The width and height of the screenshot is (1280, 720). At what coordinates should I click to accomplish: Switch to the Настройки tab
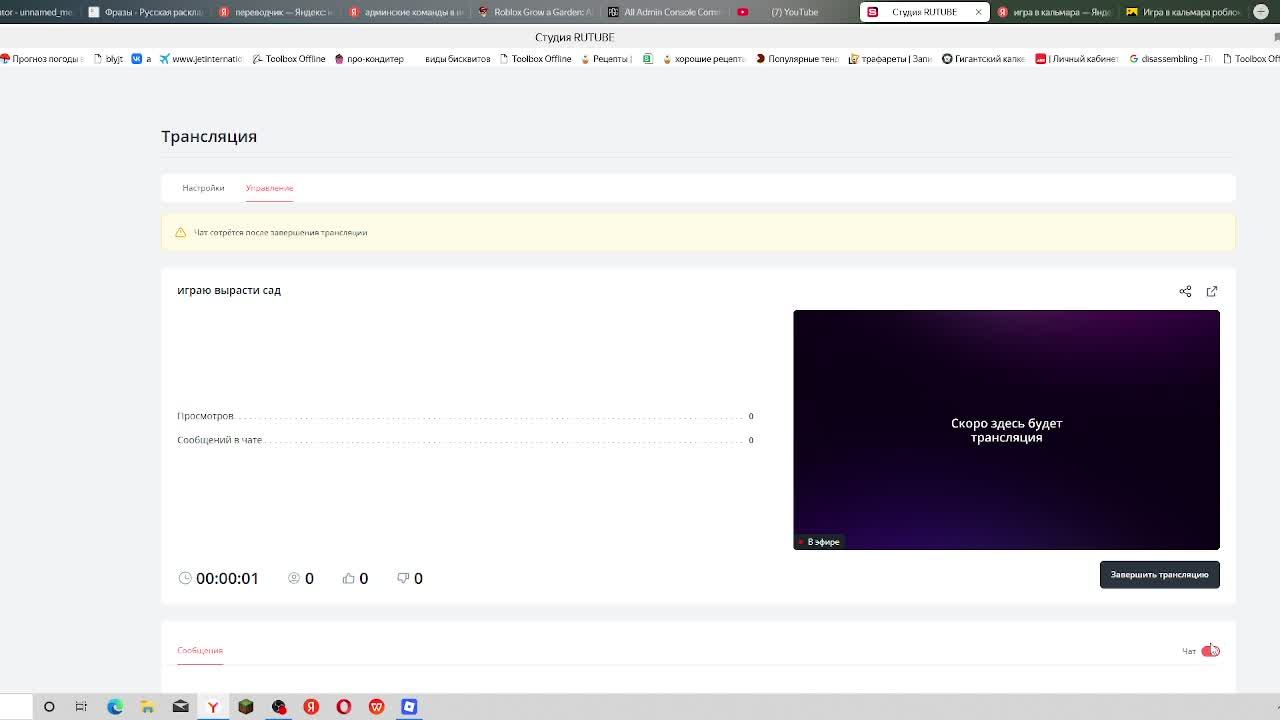click(203, 188)
